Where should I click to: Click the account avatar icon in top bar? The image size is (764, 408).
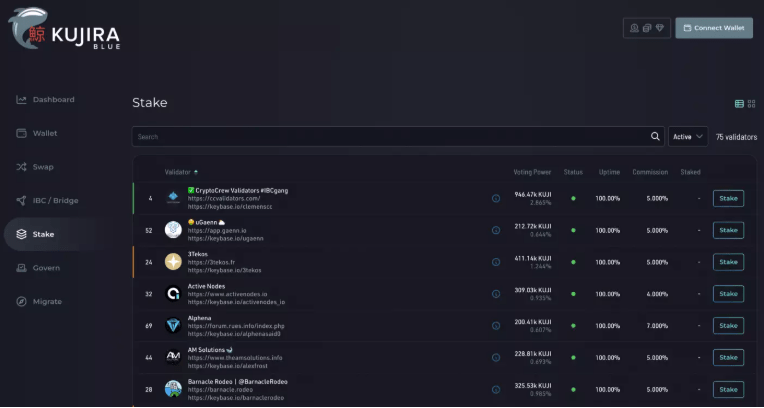coord(634,28)
